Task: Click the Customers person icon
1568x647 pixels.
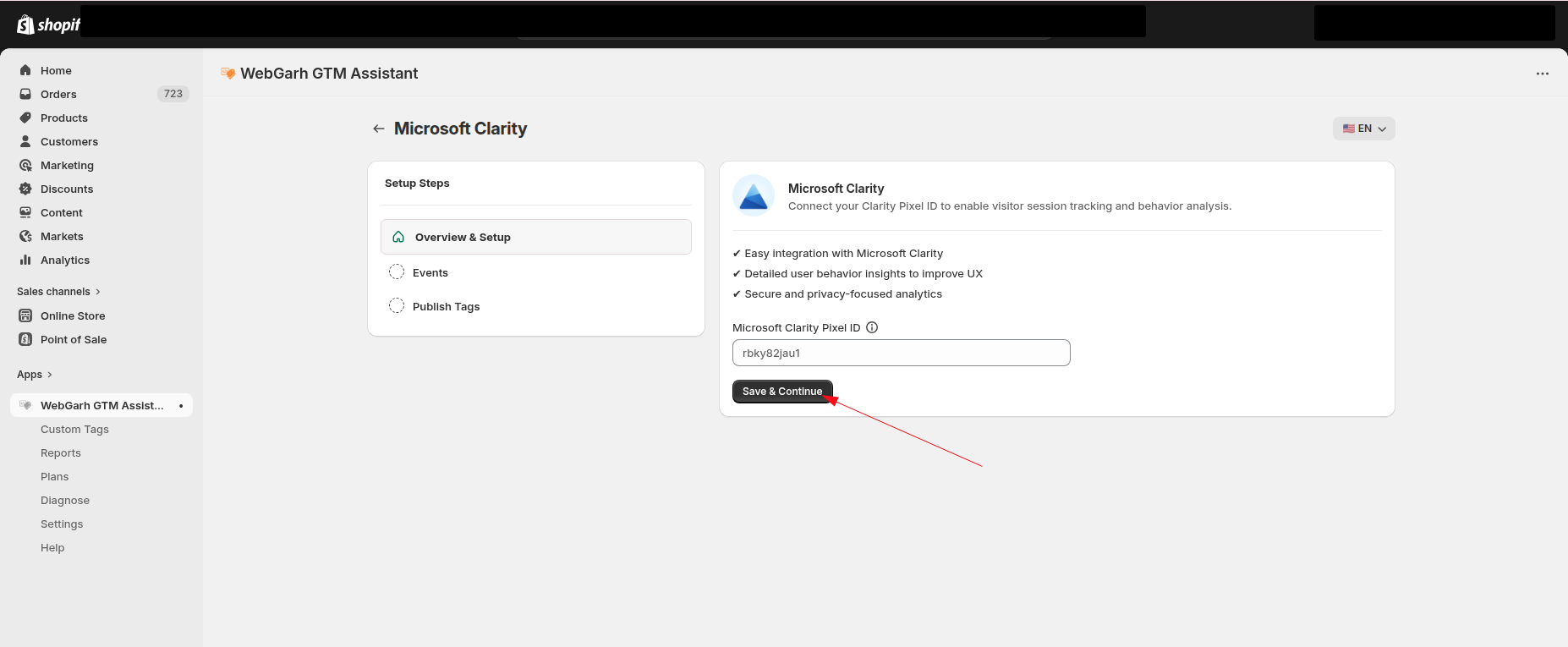Action: (25, 141)
